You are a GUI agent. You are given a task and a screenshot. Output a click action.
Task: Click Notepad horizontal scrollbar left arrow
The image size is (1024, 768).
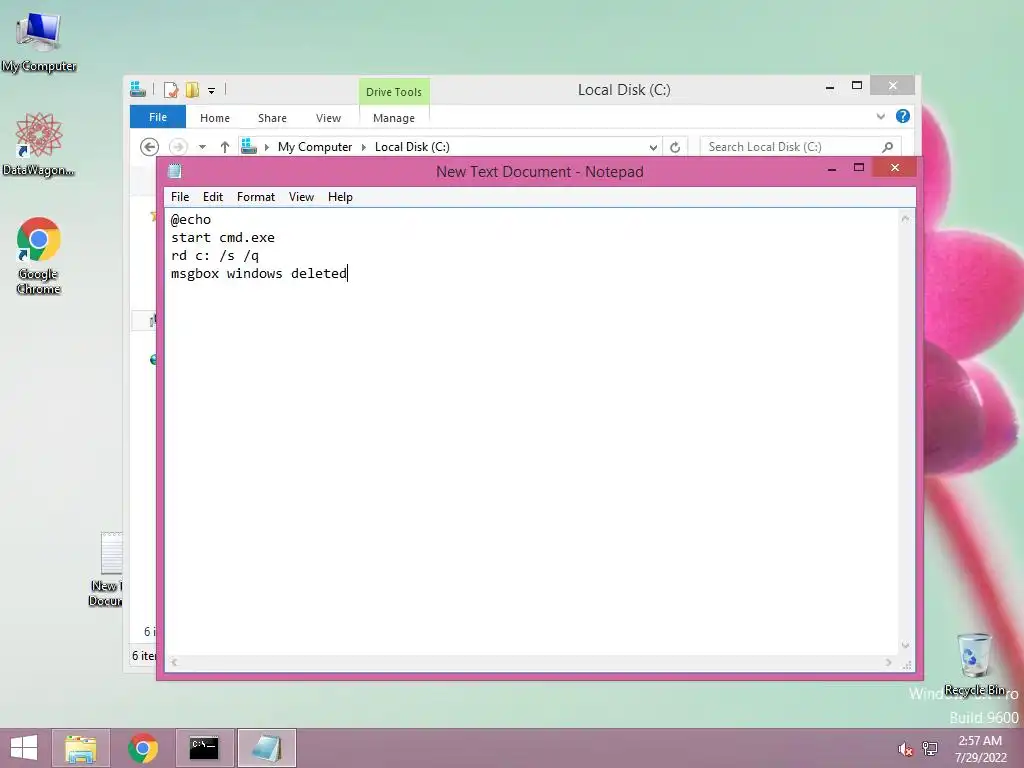click(x=174, y=662)
